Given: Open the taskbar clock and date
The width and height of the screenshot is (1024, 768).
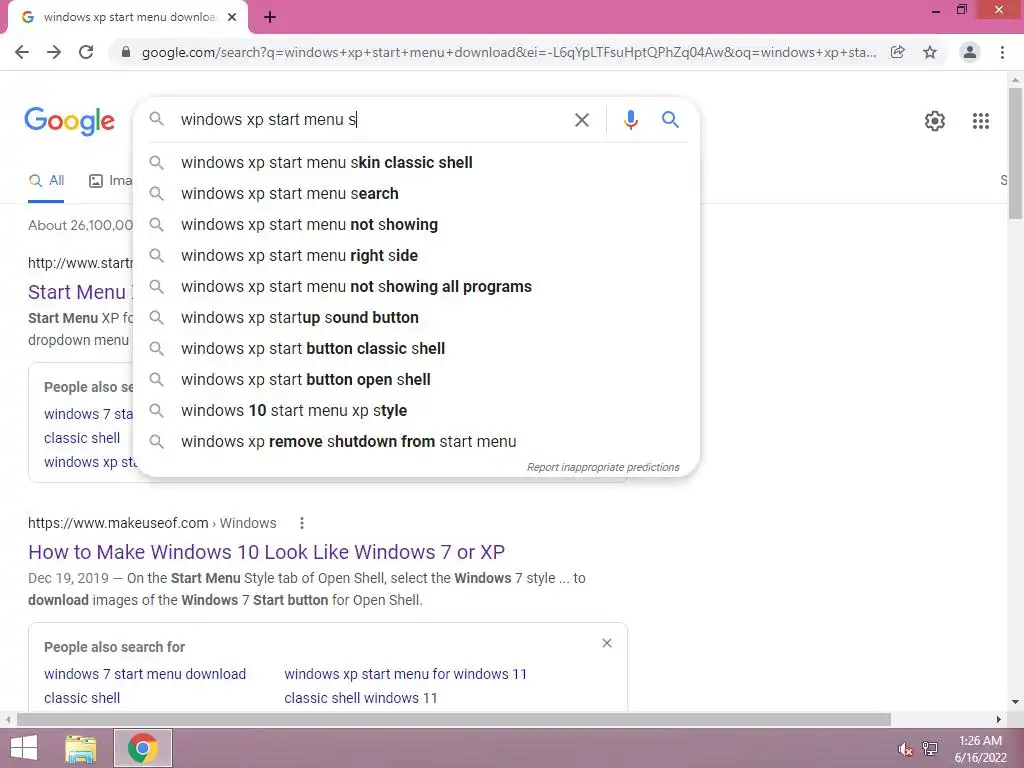Looking at the screenshot, I should pyautogui.click(x=980, y=749).
